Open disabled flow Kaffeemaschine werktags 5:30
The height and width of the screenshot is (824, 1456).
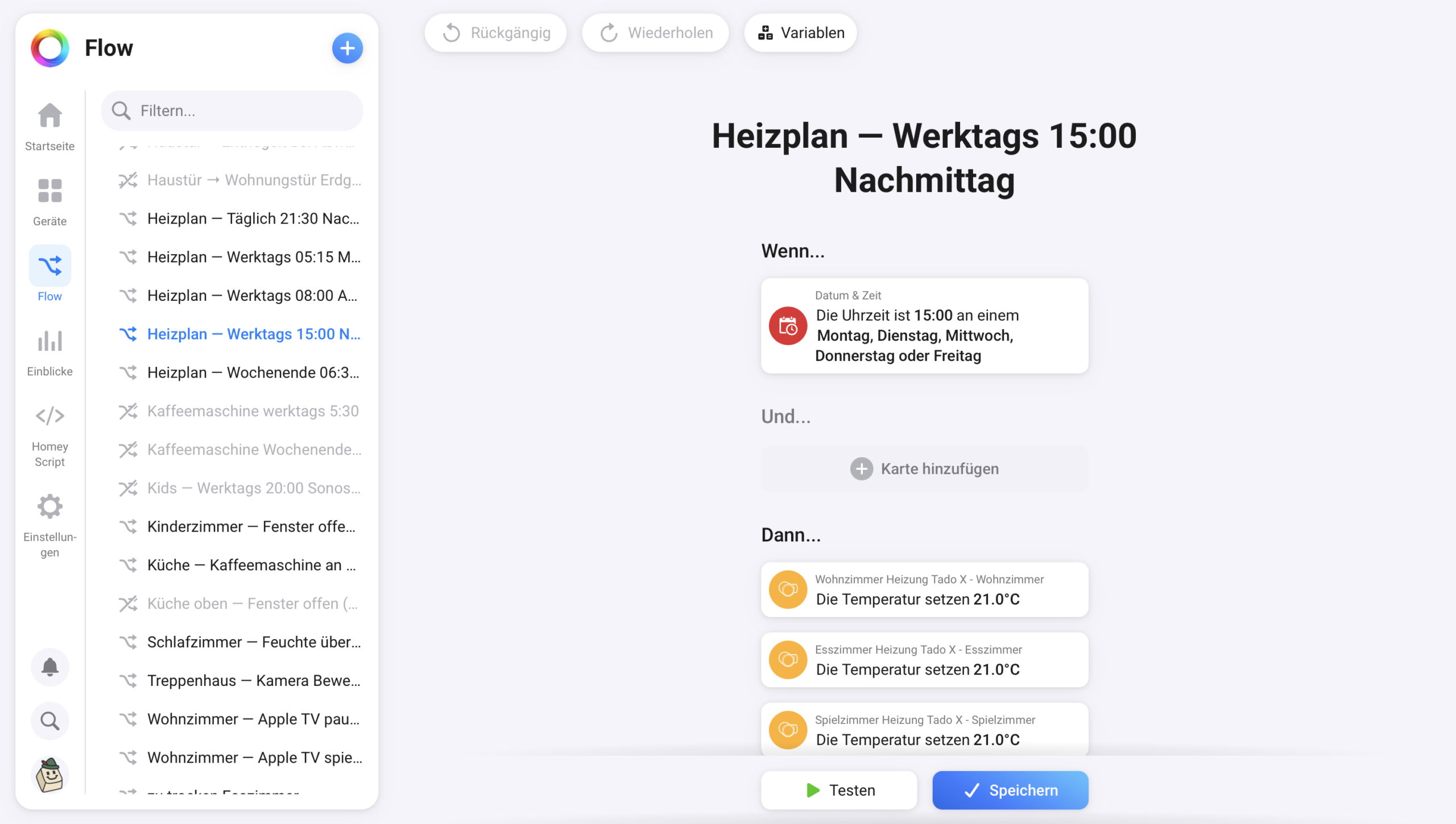pos(239,411)
